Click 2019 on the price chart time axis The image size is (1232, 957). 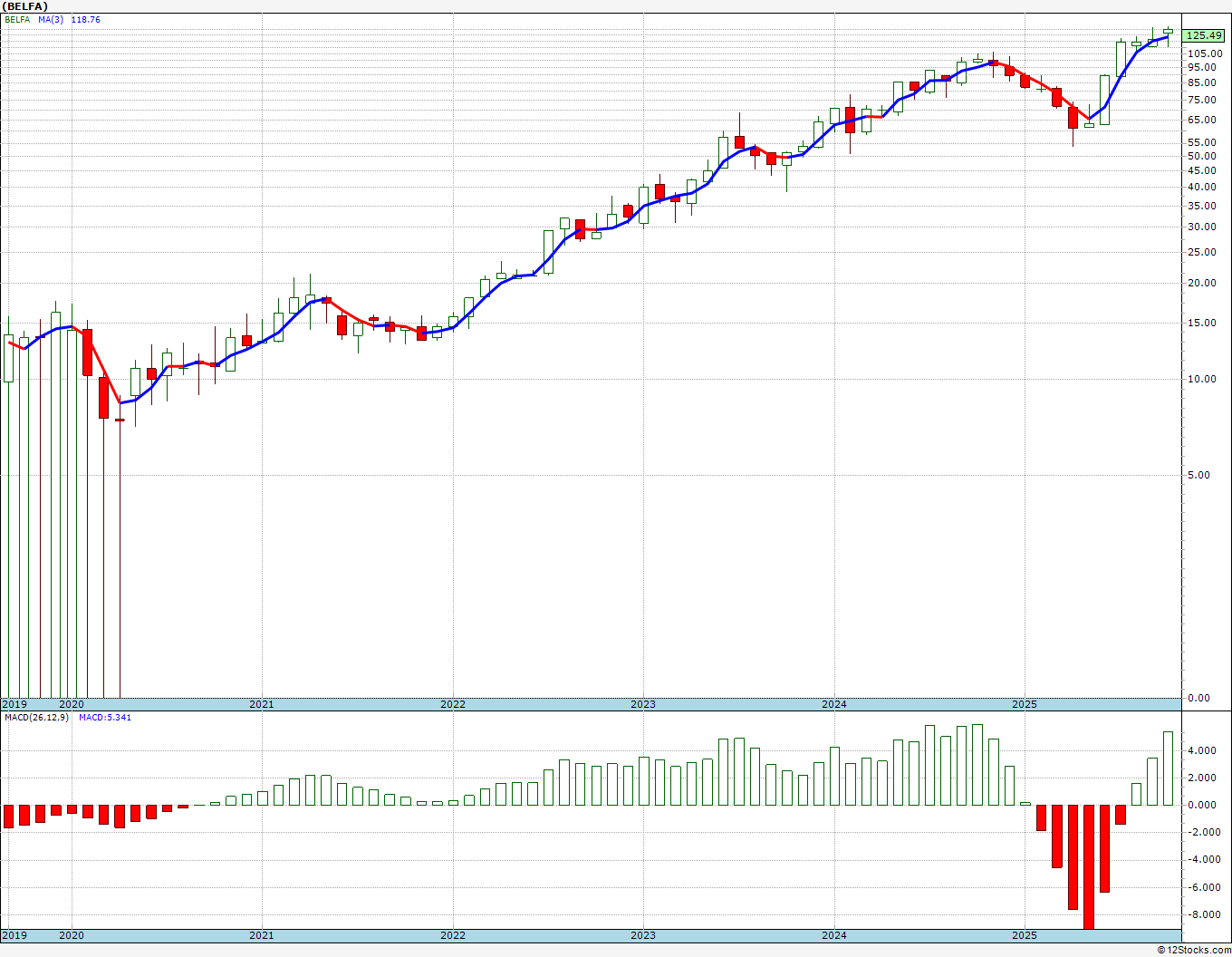click(x=14, y=704)
